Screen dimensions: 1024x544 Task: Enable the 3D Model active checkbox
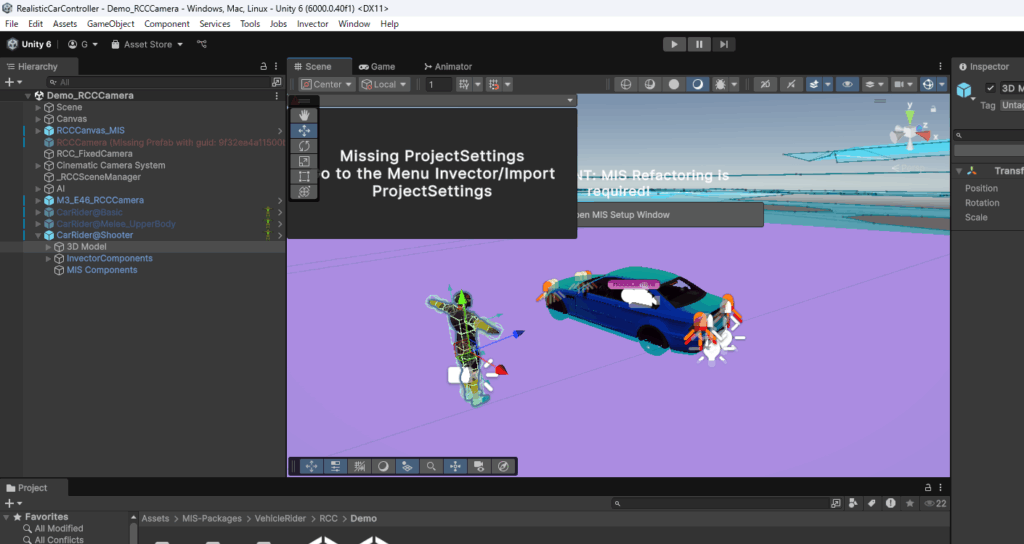(x=990, y=89)
